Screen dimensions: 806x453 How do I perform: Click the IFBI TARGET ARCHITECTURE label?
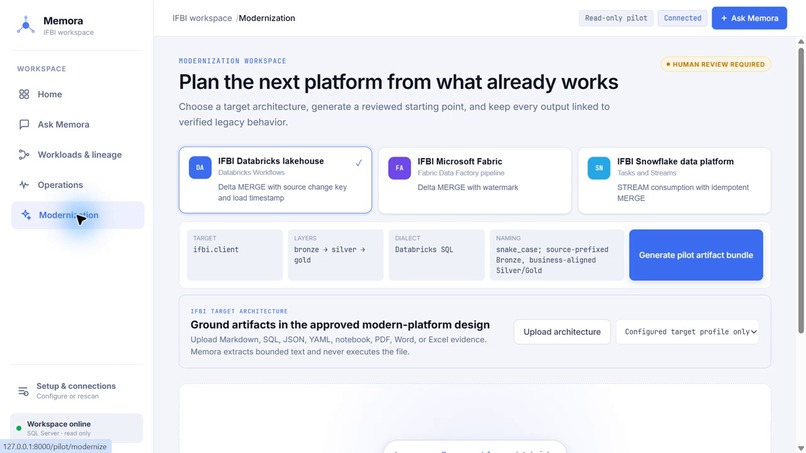coord(239,311)
